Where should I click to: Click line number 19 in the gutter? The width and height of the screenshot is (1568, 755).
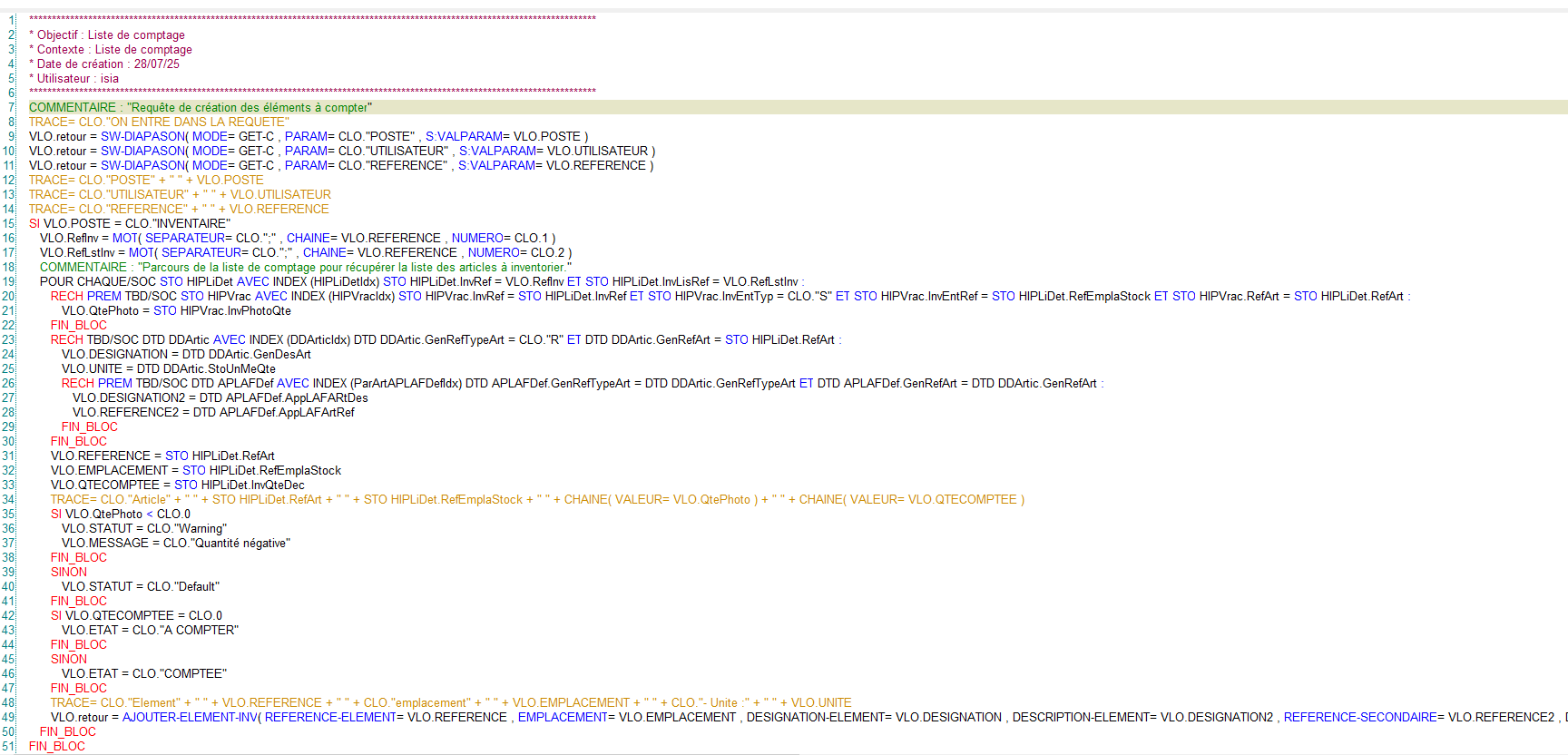pos(8,281)
